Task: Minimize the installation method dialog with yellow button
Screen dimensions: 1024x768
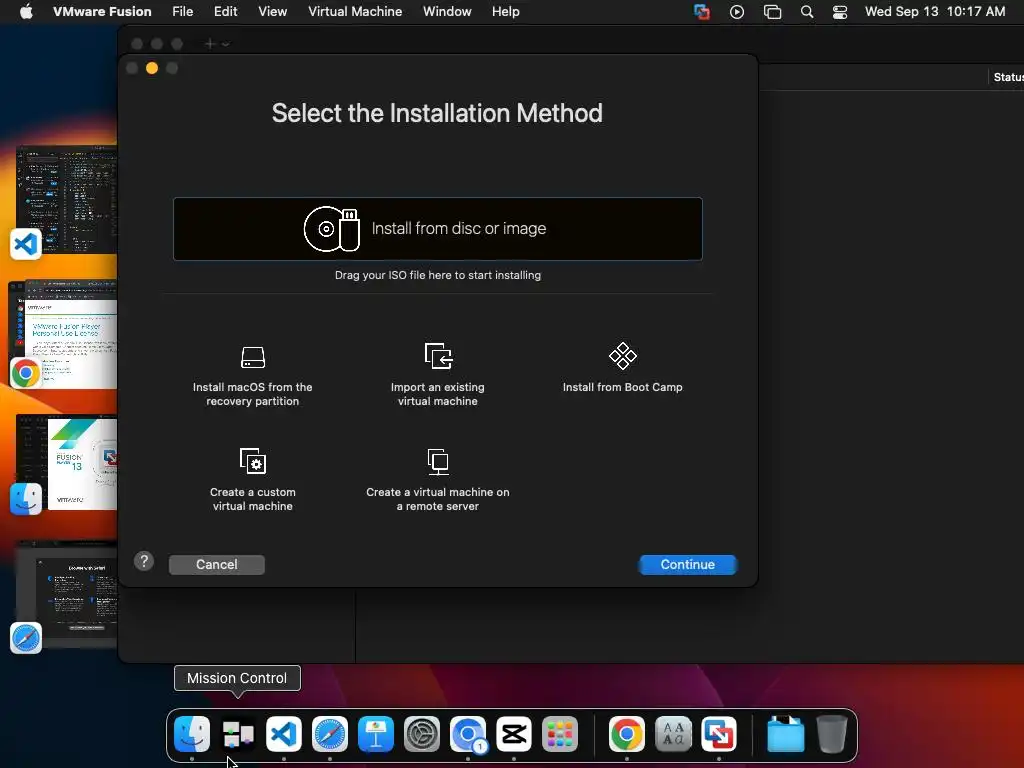Action: pyautogui.click(x=152, y=68)
